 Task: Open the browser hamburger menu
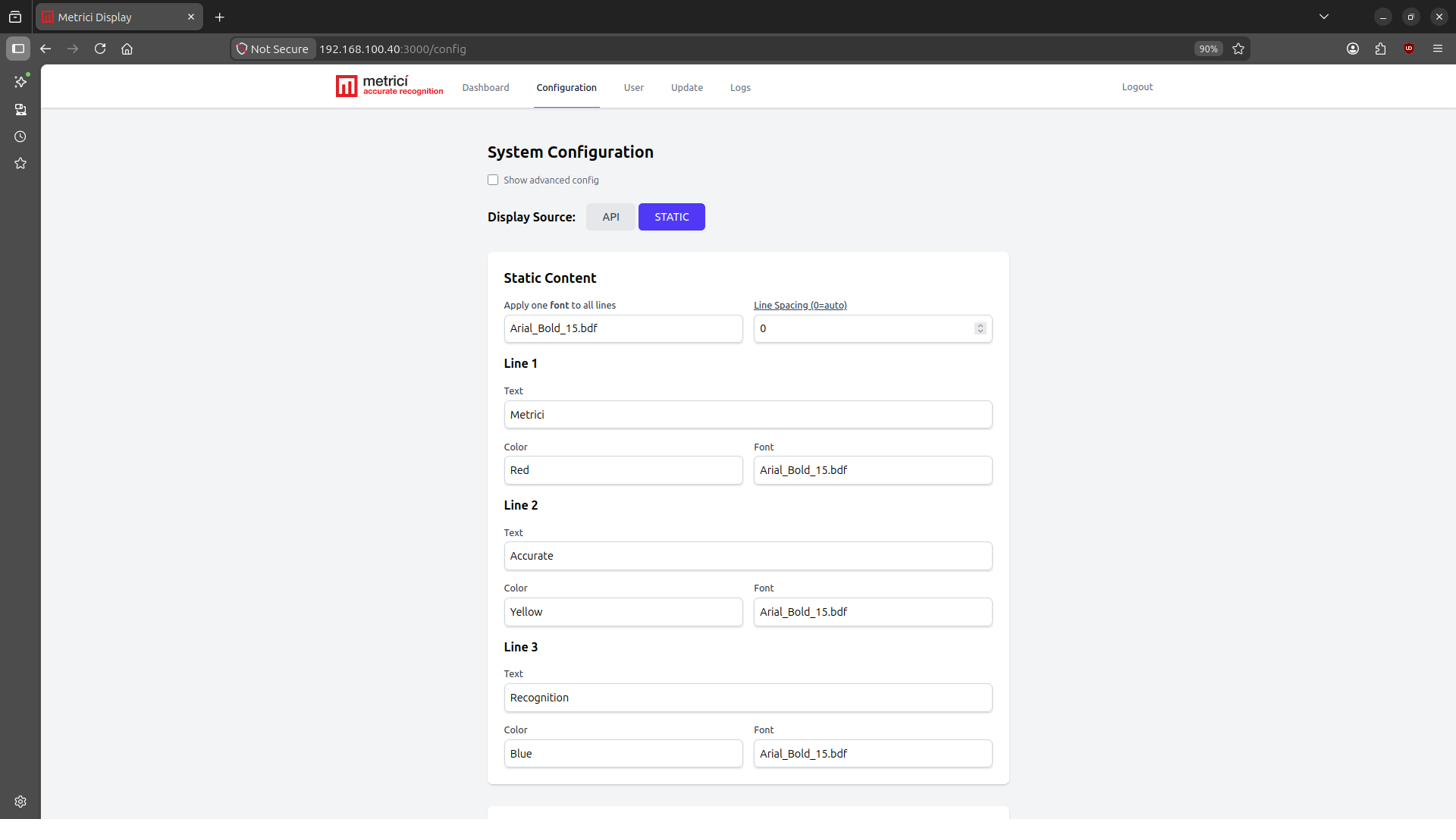[1438, 49]
